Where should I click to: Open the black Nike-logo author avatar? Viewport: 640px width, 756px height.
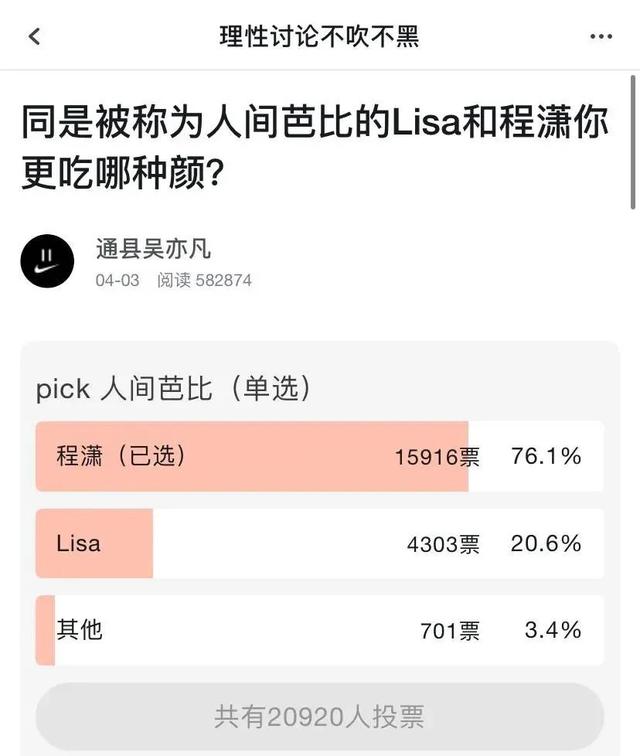(x=47, y=261)
